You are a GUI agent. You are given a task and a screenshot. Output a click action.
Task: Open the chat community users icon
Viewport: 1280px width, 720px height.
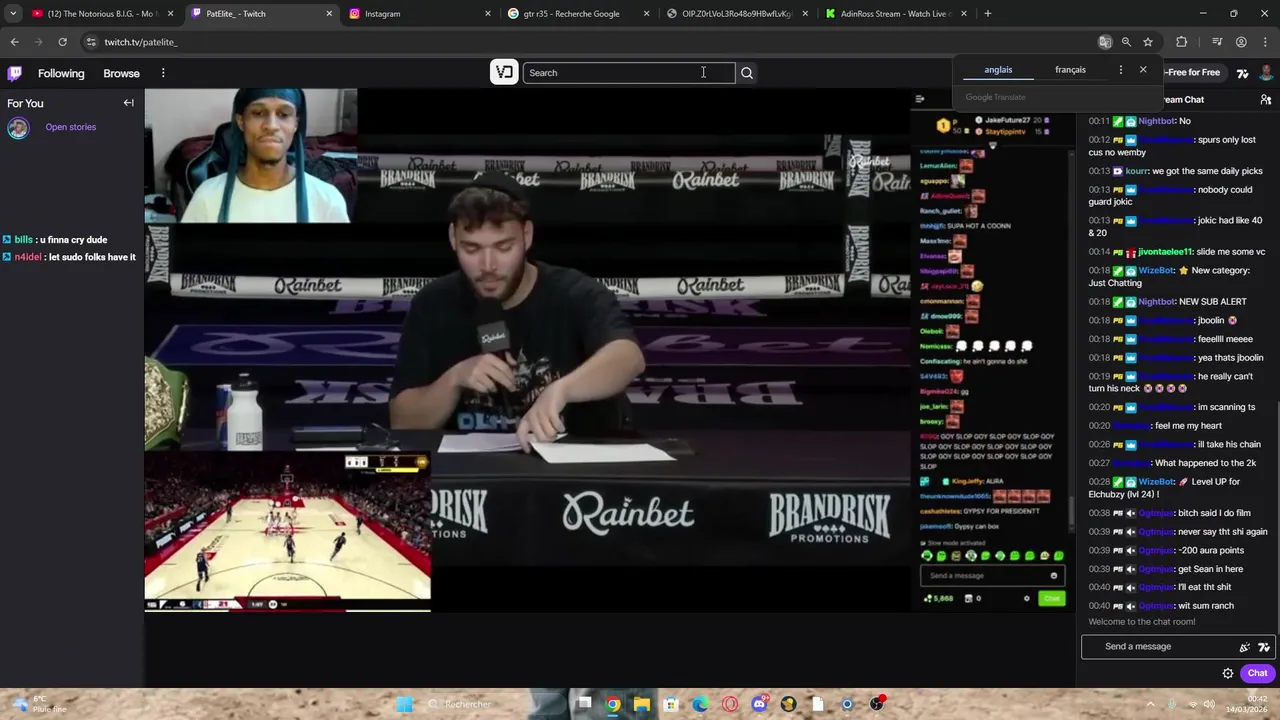tap(1265, 99)
